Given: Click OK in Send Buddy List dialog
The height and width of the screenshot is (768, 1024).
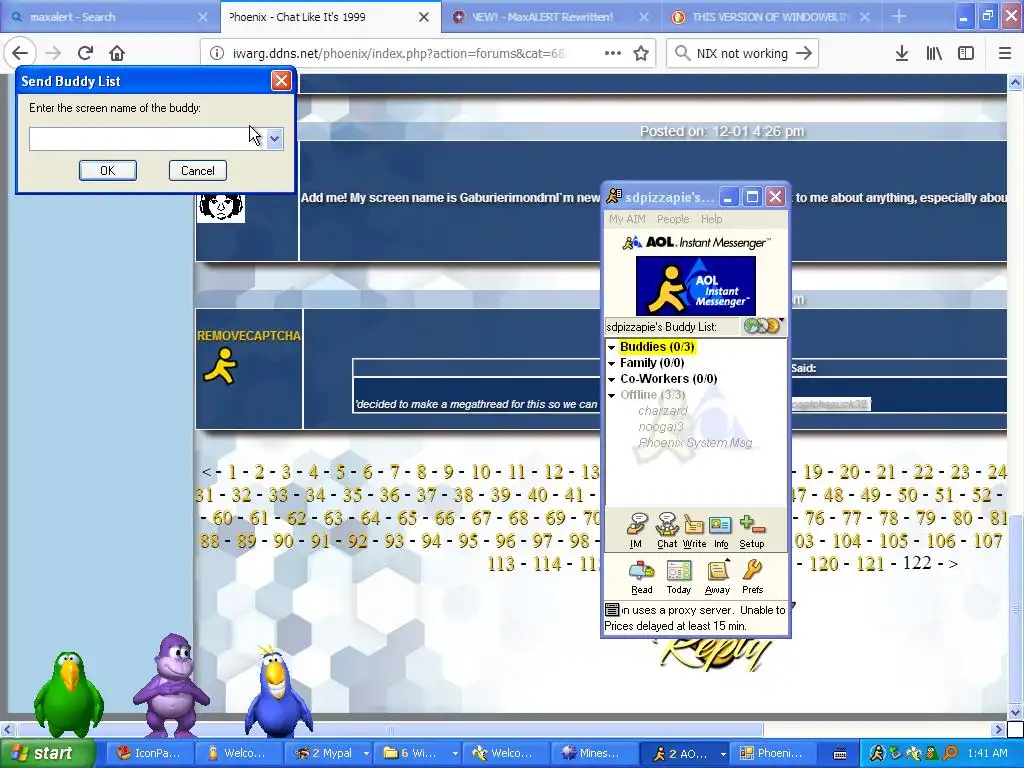Looking at the screenshot, I should pyautogui.click(x=108, y=170).
